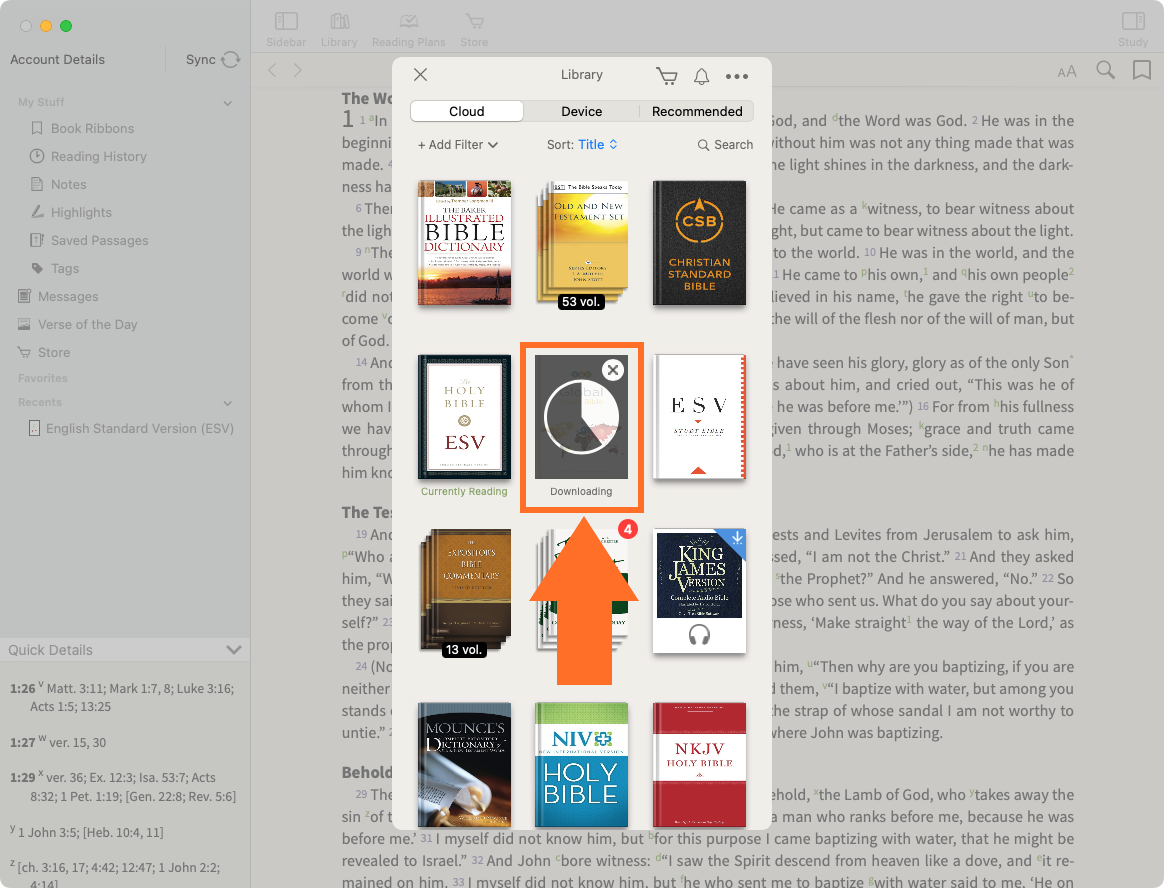Open the NIV Holy Bible cover

tap(581, 765)
